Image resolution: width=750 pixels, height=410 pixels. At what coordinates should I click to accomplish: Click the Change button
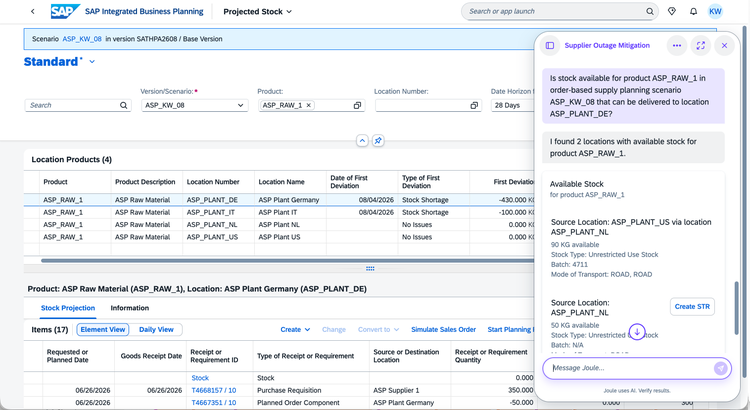tap(334, 330)
